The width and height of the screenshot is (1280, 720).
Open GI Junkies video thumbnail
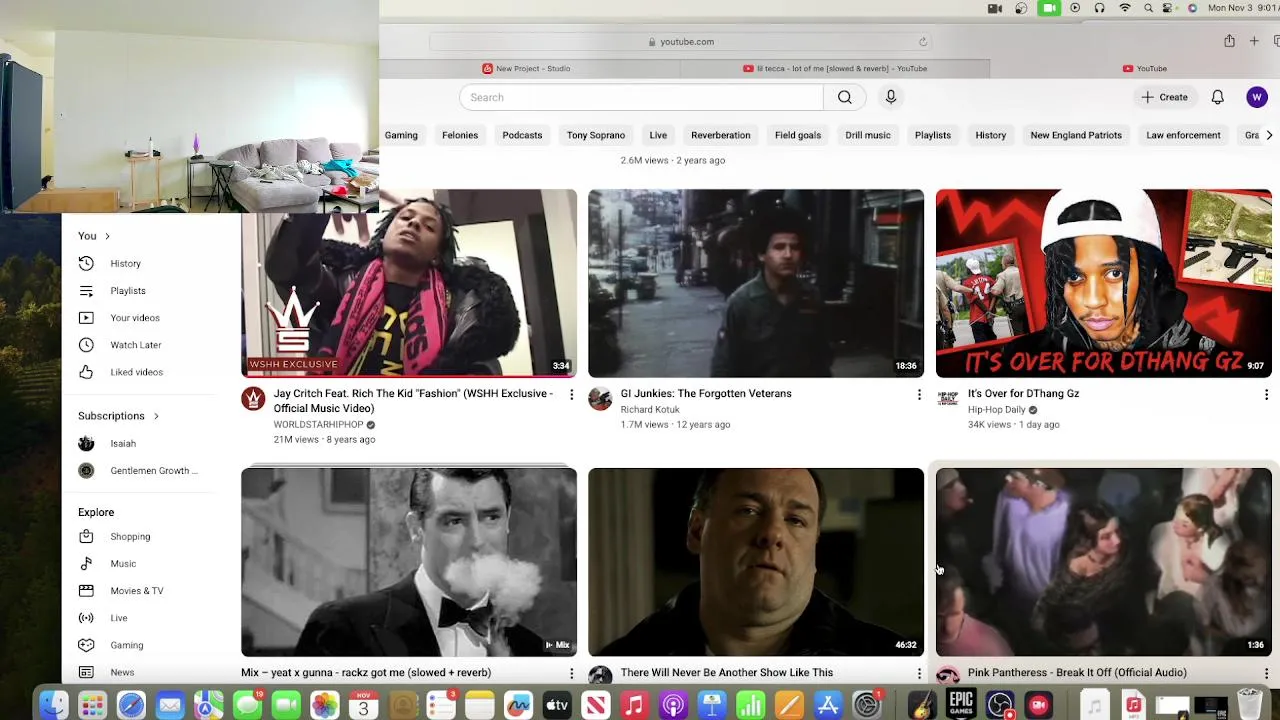click(x=756, y=283)
